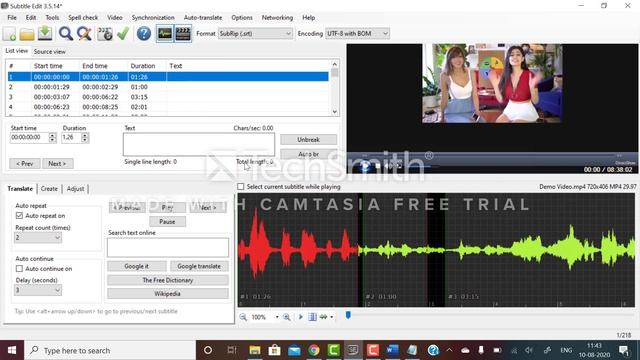Open Visual sync clapperboard-clock icon
The height and width of the screenshot is (360, 640).
tap(105, 33)
